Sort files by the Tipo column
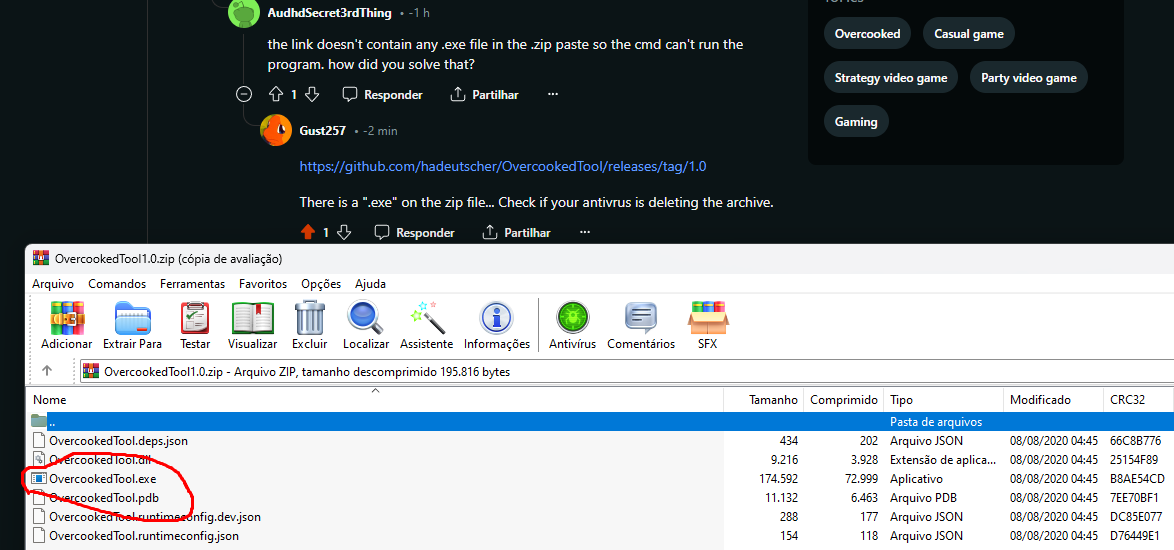The image size is (1174, 550). pos(943,400)
